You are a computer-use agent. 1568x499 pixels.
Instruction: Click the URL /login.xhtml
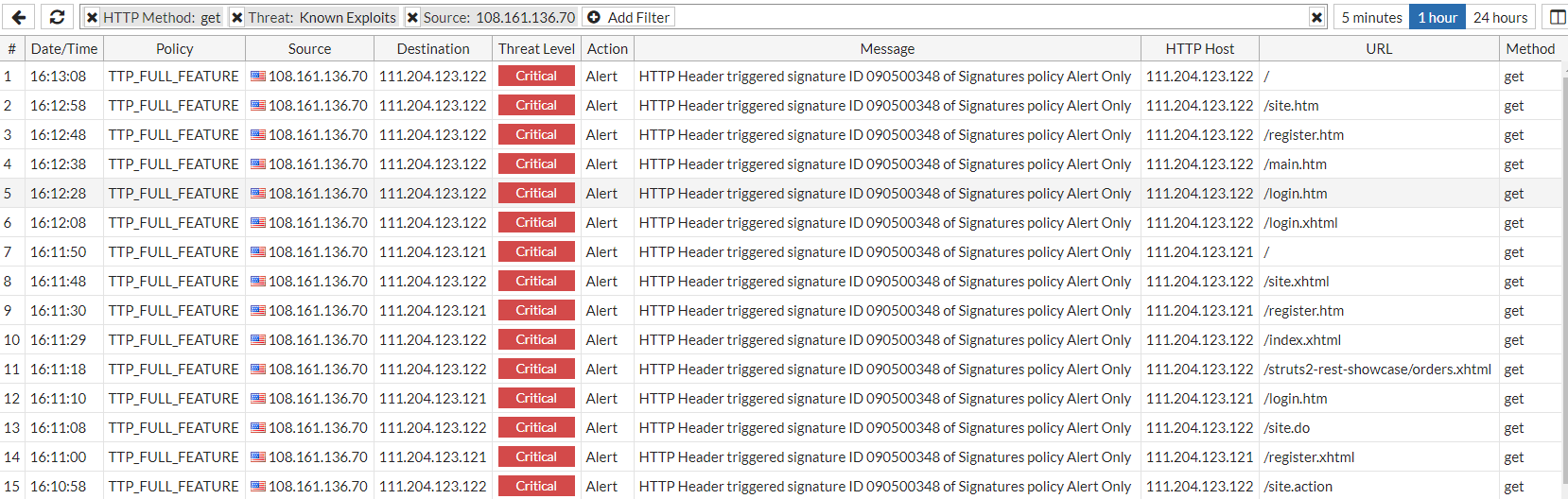[x=1300, y=223]
